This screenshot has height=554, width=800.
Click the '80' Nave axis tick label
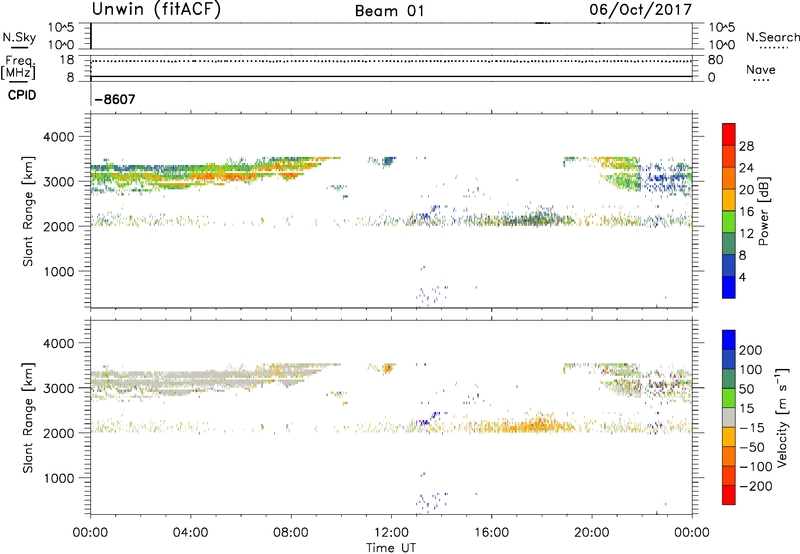tap(715, 60)
